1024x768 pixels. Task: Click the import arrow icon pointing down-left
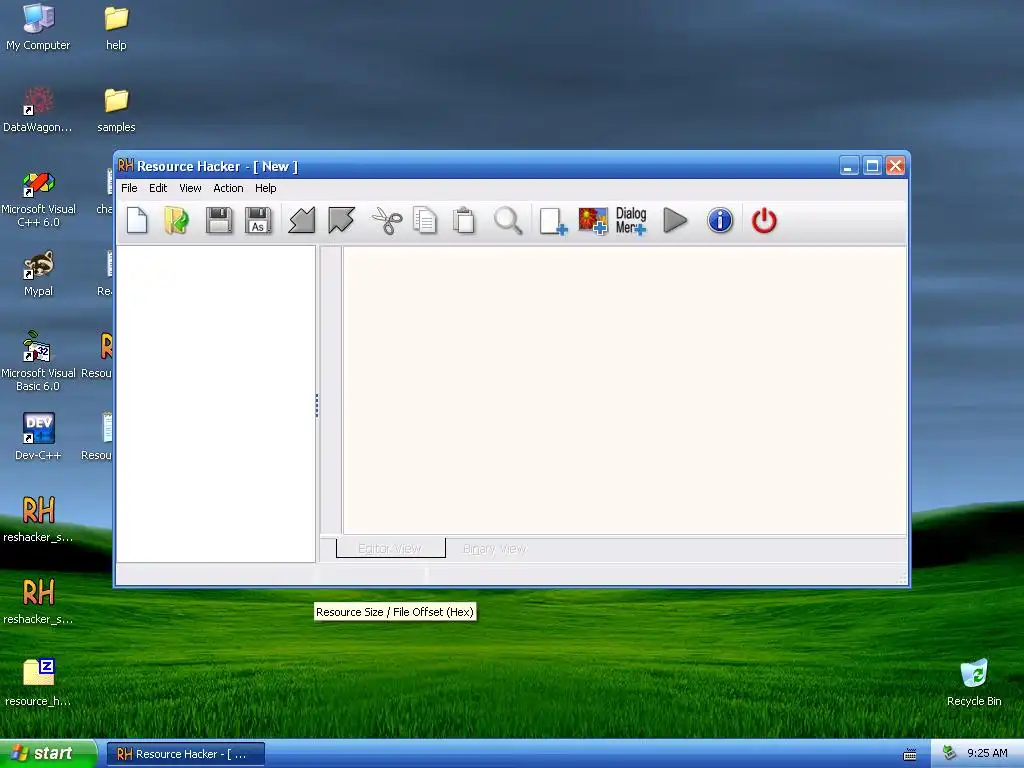click(302, 220)
